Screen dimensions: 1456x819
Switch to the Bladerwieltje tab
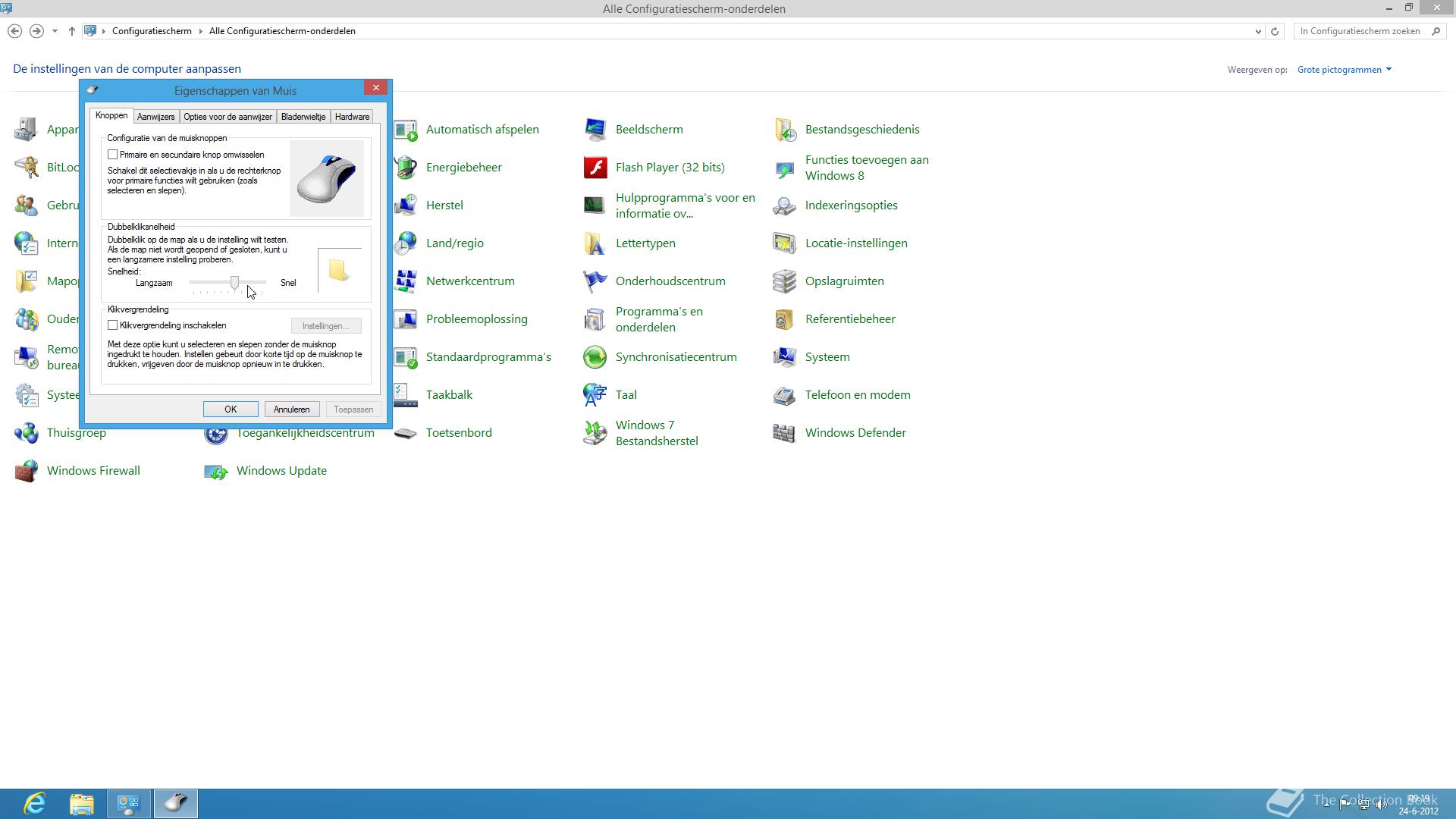[x=303, y=117]
